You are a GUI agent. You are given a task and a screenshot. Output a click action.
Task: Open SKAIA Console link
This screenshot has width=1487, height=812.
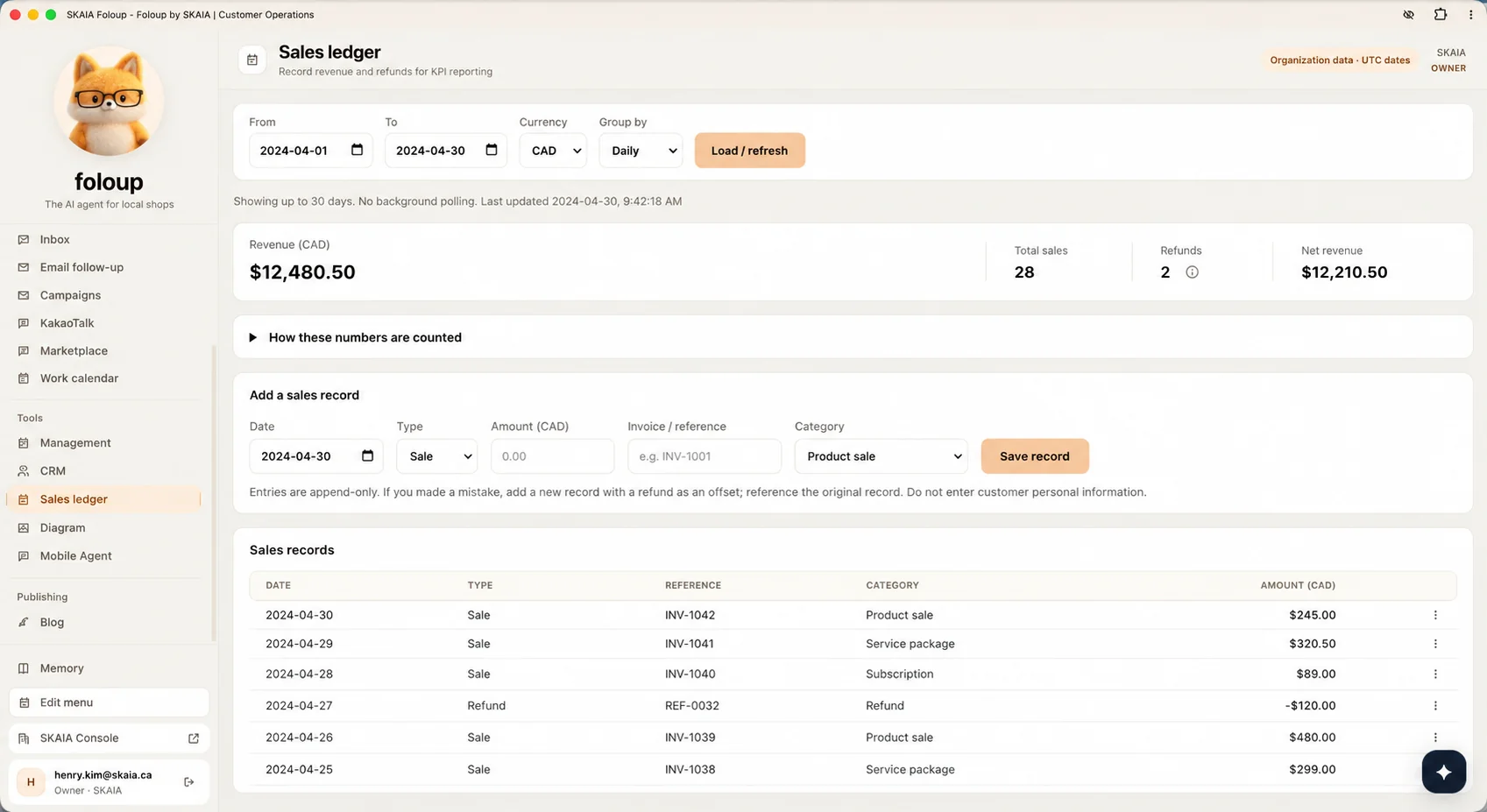tap(109, 738)
